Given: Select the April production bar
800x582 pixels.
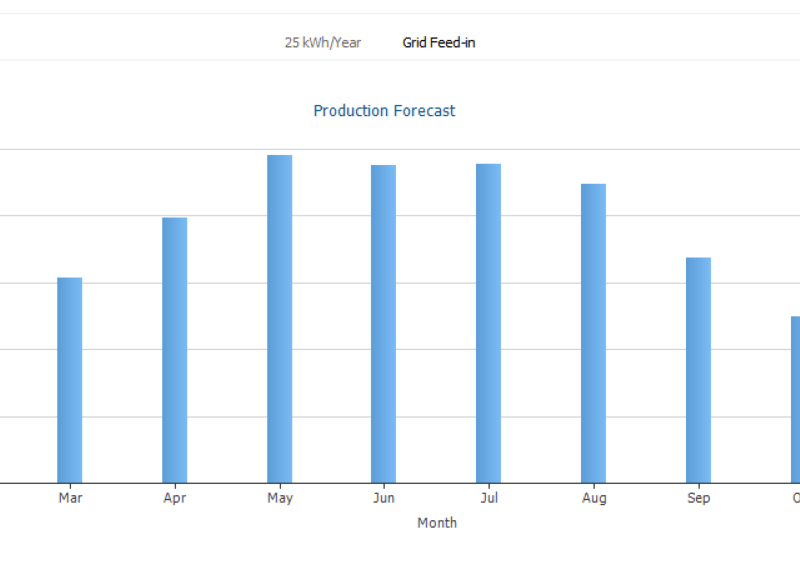Looking at the screenshot, I should tap(174, 350).
